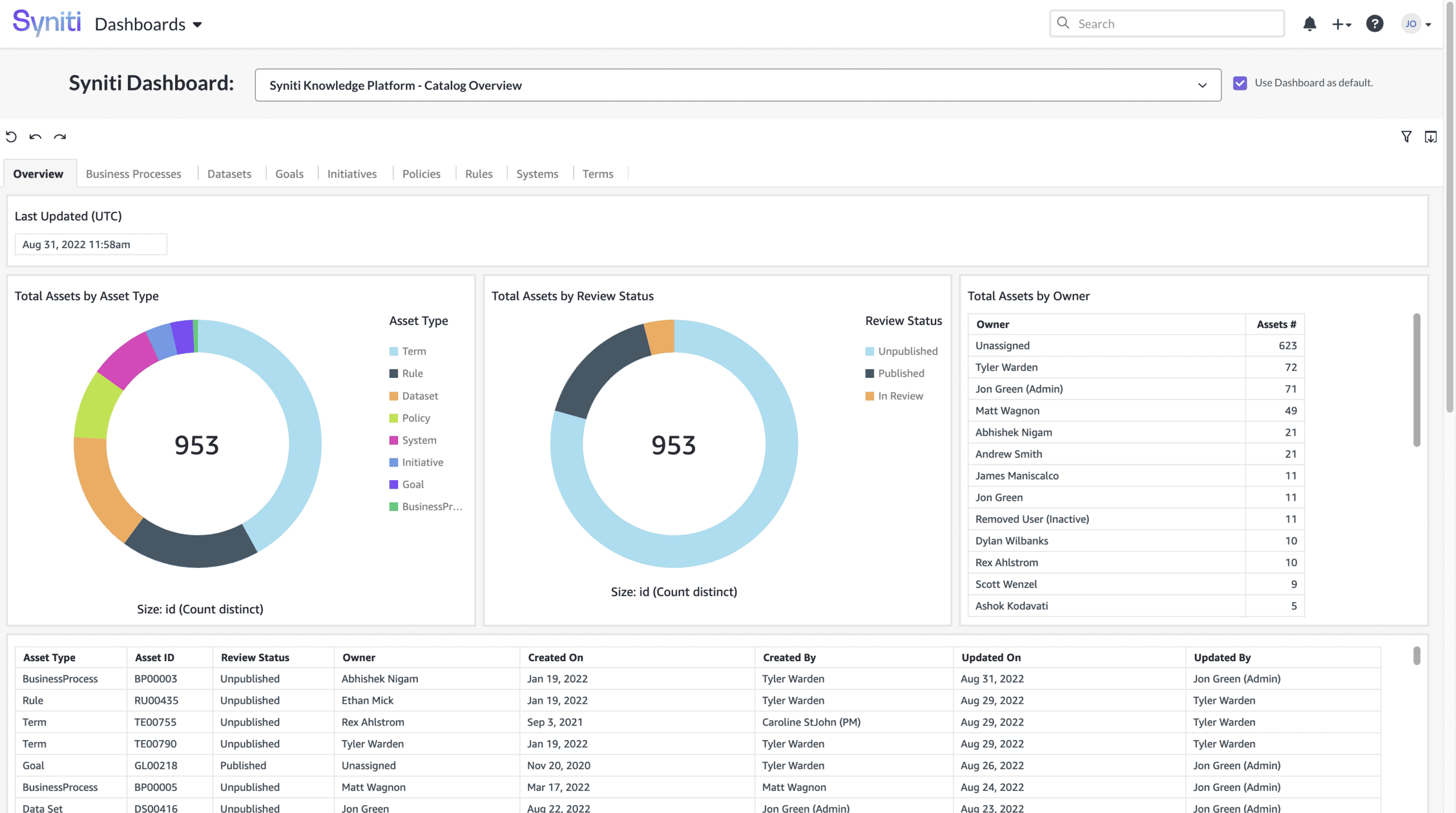Open the filter funnel icon
The width and height of the screenshot is (1456, 813).
(x=1406, y=137)
